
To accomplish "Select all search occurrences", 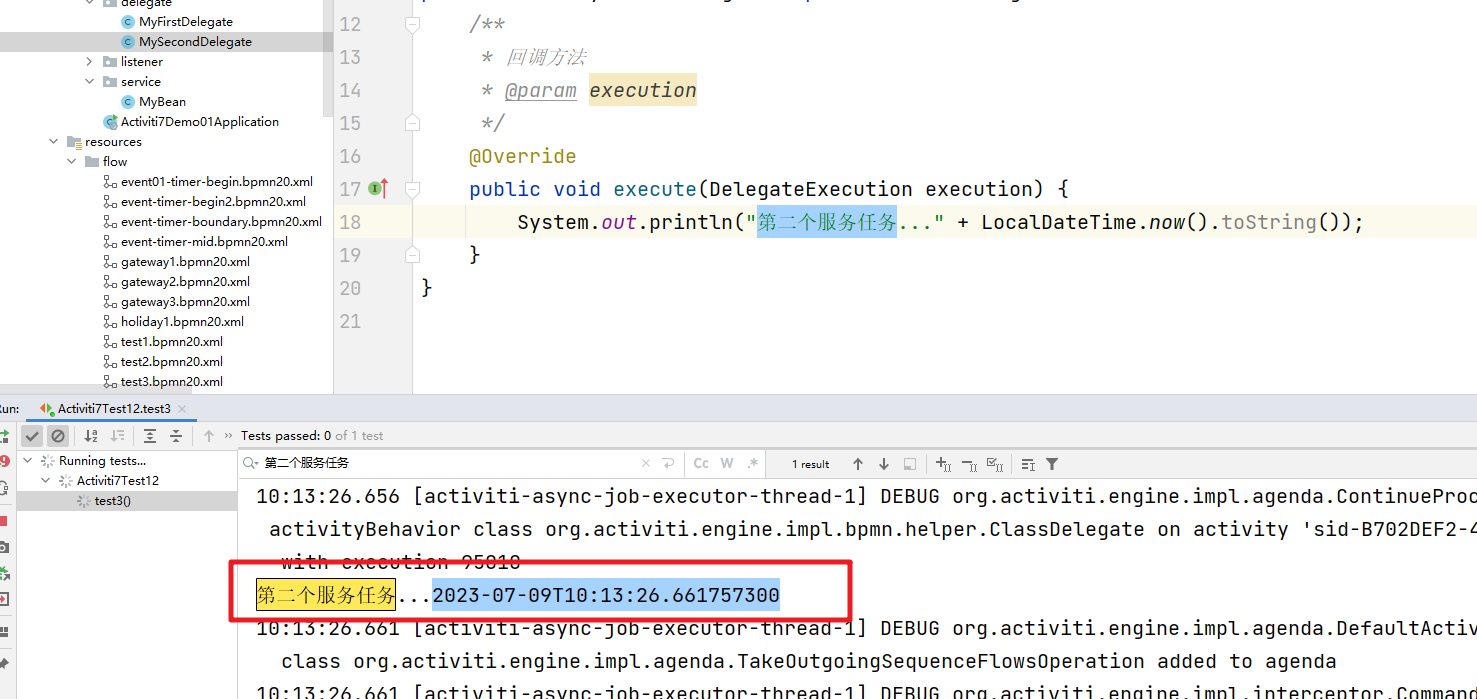I will 995,464.
